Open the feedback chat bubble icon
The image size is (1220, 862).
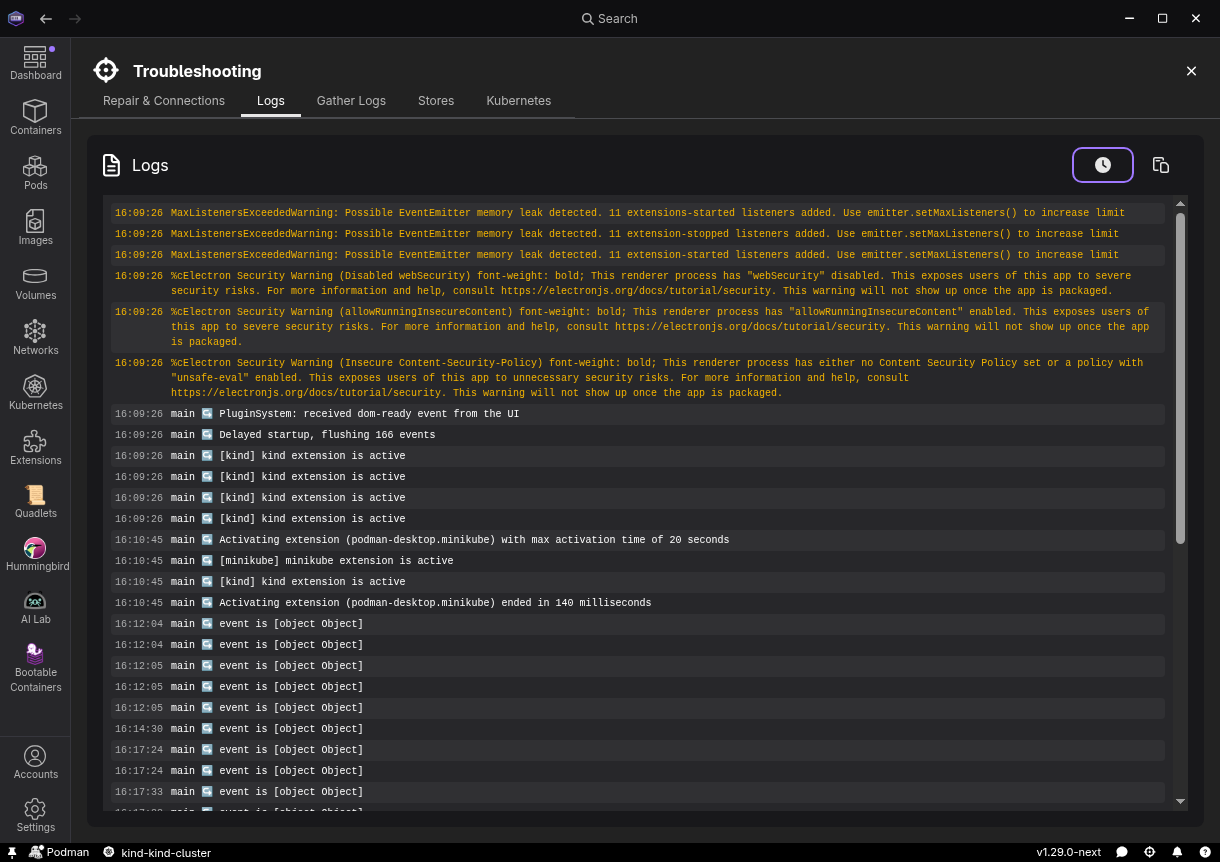1122,853
